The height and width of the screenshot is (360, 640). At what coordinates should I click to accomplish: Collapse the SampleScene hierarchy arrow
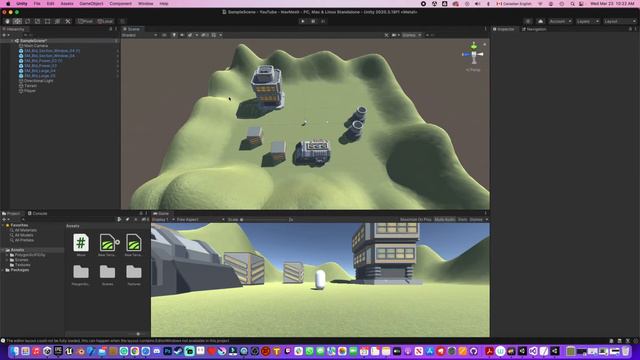pyautogui.click(x=12, y=41)
